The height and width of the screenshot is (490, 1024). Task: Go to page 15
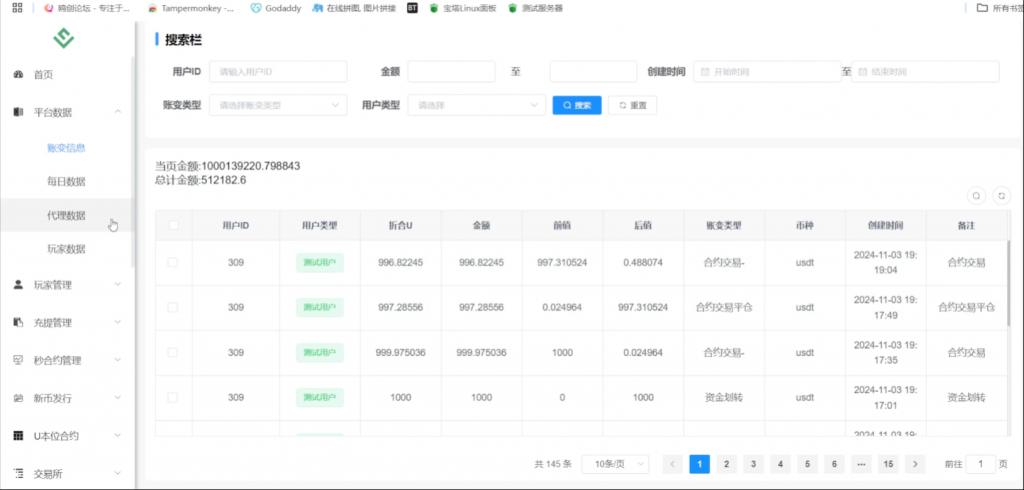tap(888, 464)
